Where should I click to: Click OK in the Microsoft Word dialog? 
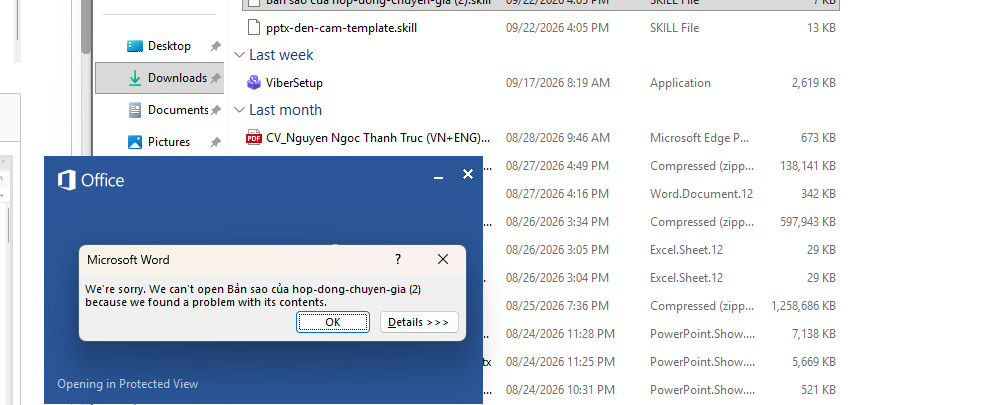333,322
